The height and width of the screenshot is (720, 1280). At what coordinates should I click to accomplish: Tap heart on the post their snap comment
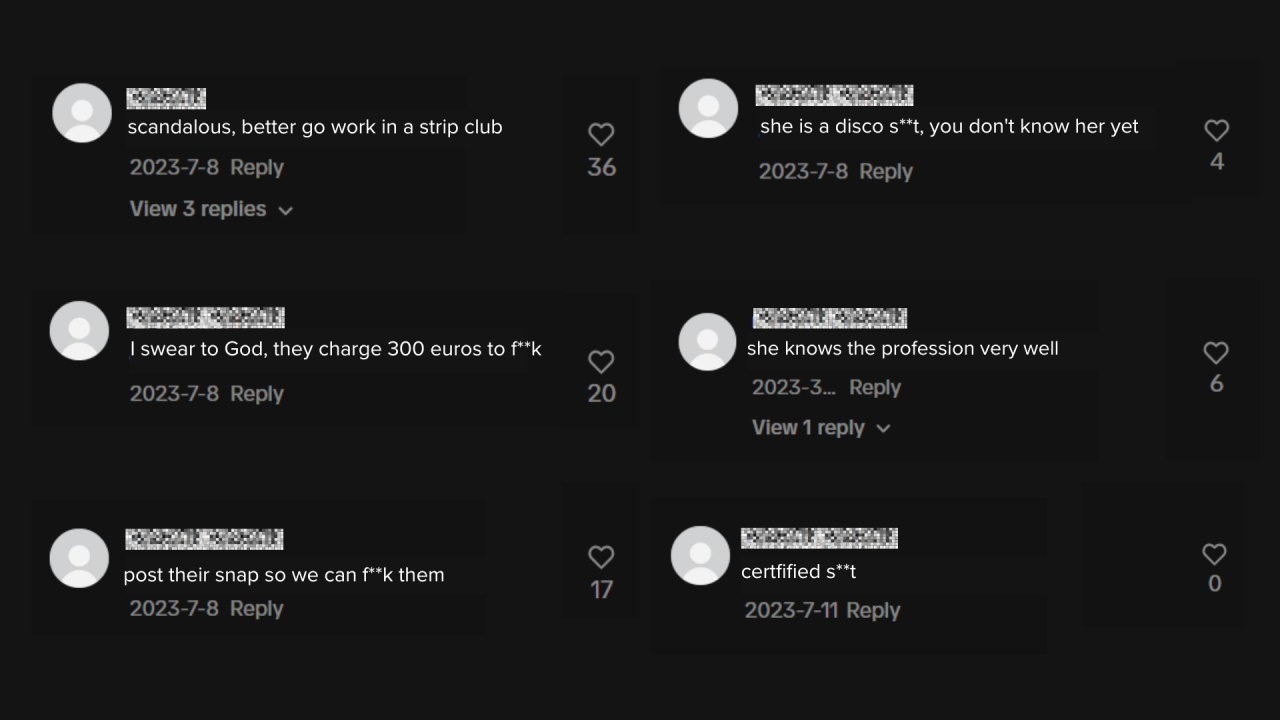click(x=601, y=557)
